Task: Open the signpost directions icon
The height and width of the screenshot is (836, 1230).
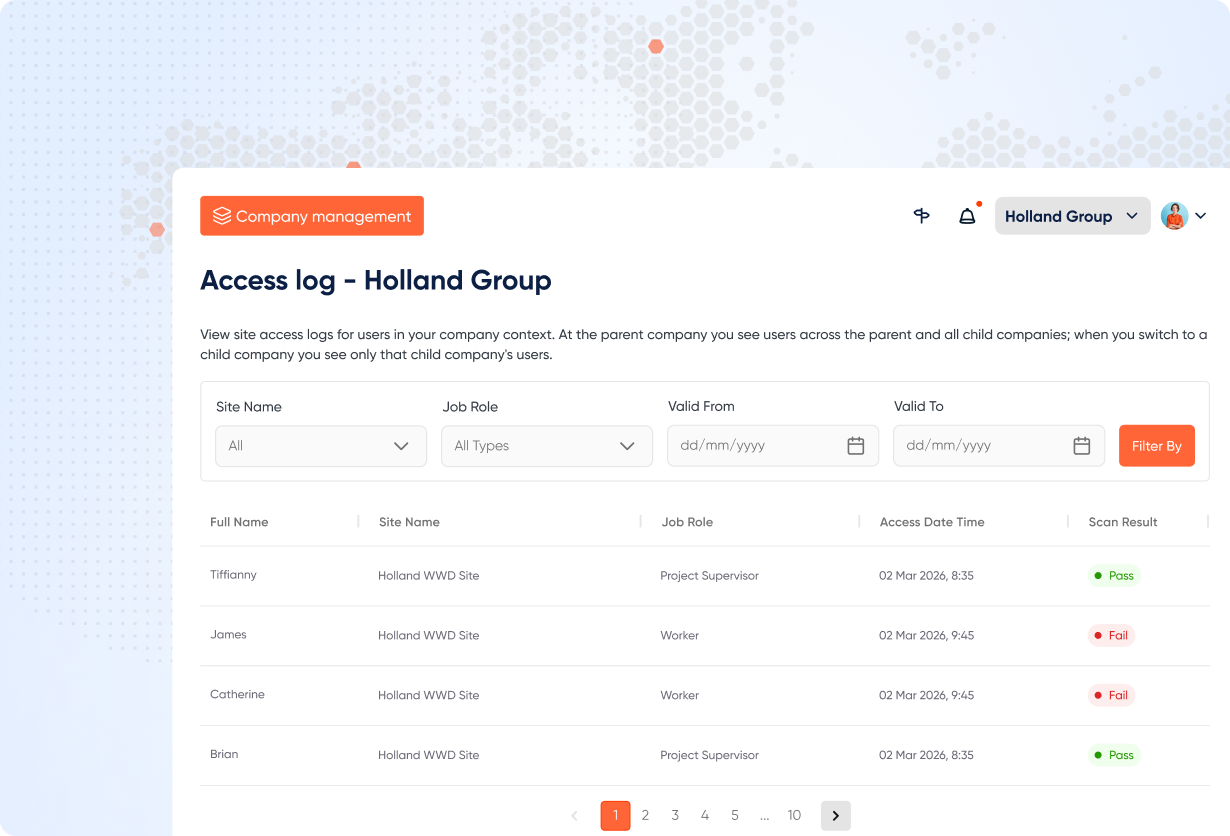Action: coord(922,216)
